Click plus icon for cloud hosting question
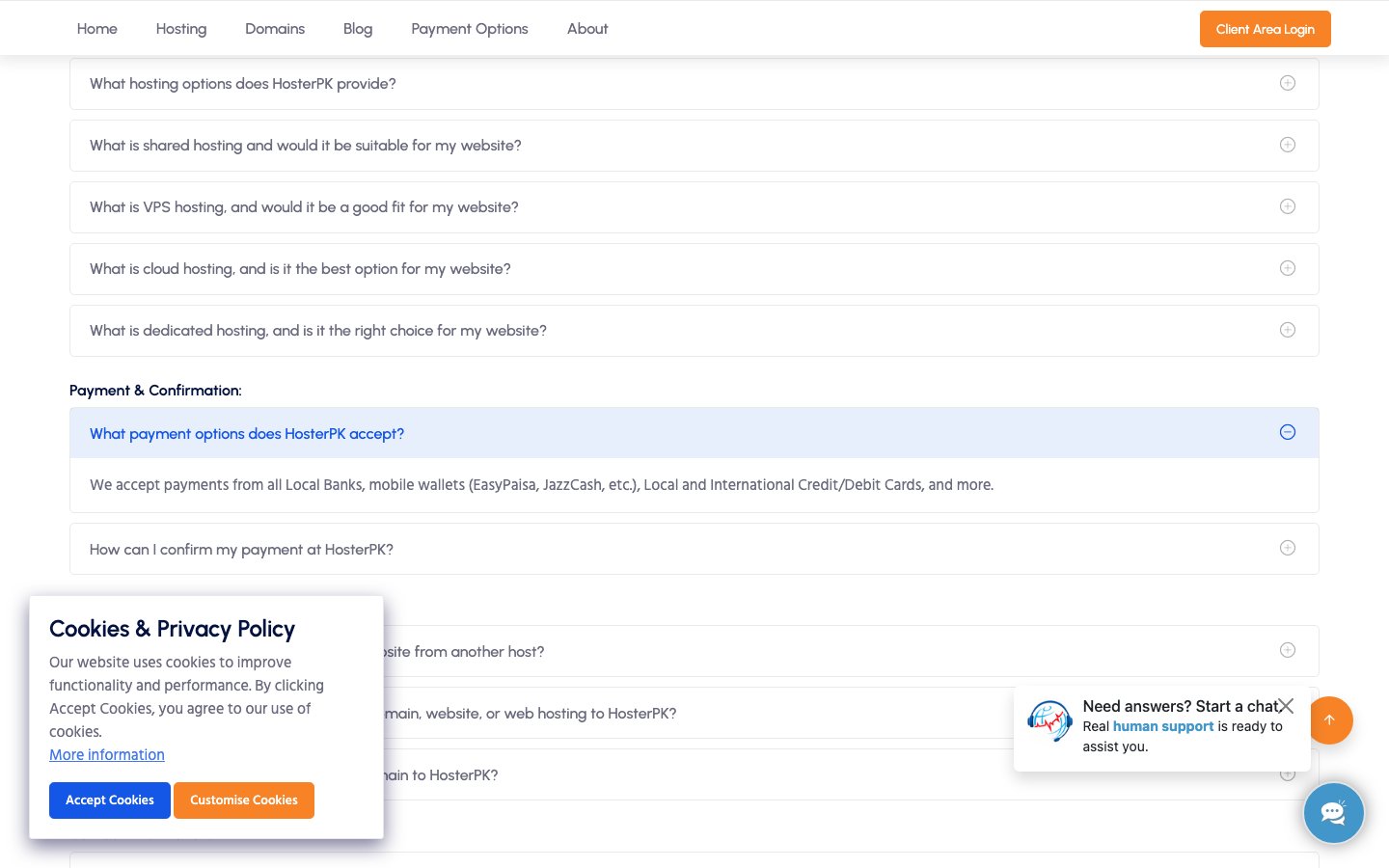Viewport: 1389px width, 868px height. pyautogui.click(x=1287, y=268)
